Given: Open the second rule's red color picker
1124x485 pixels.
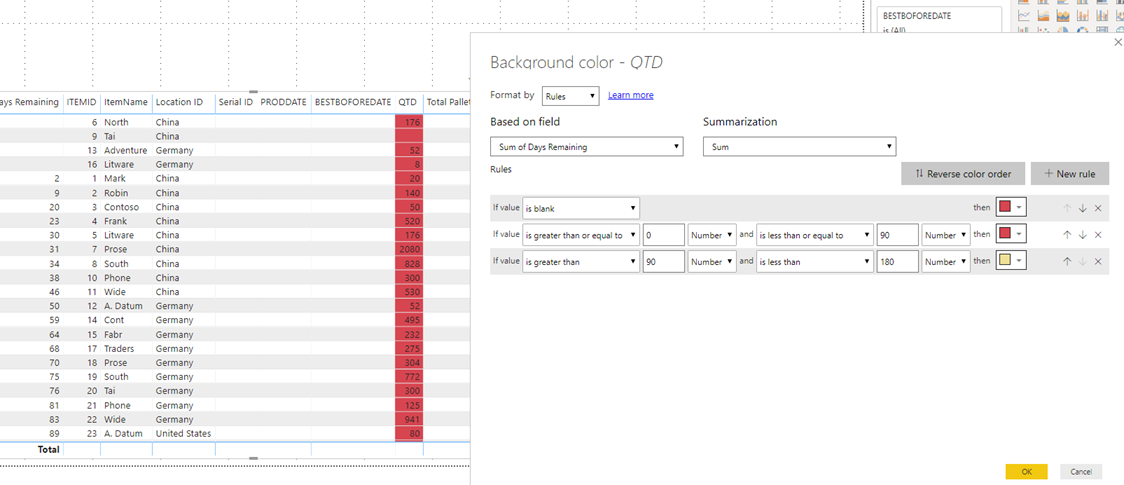Looking at the screenshot, I should click(x=1011, y=234).
